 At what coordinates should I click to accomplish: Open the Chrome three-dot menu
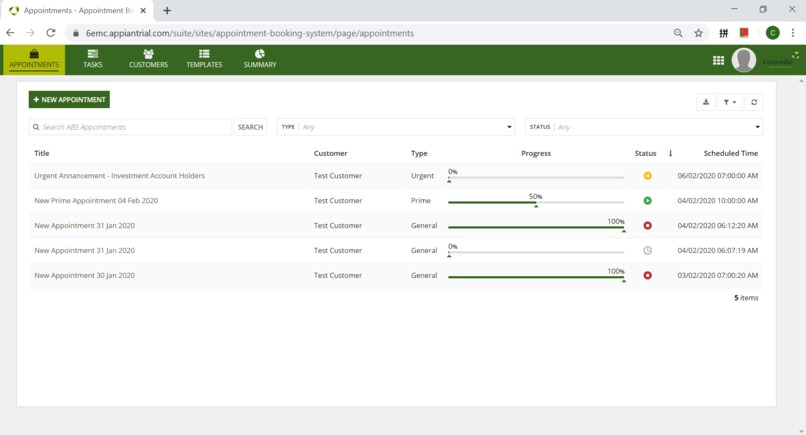[793, 33]
